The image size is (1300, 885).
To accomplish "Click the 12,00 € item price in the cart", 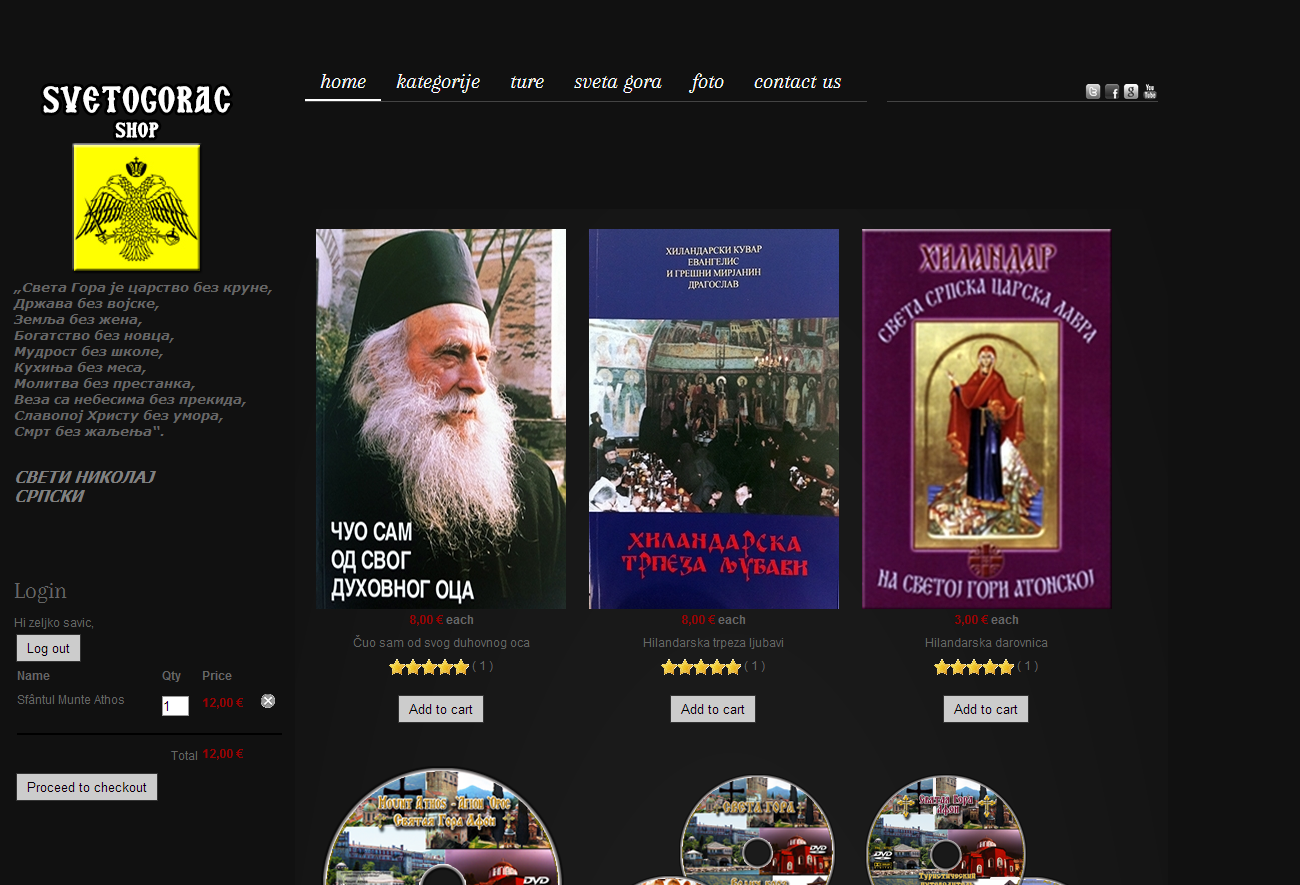I will click(x=223, y=703).
